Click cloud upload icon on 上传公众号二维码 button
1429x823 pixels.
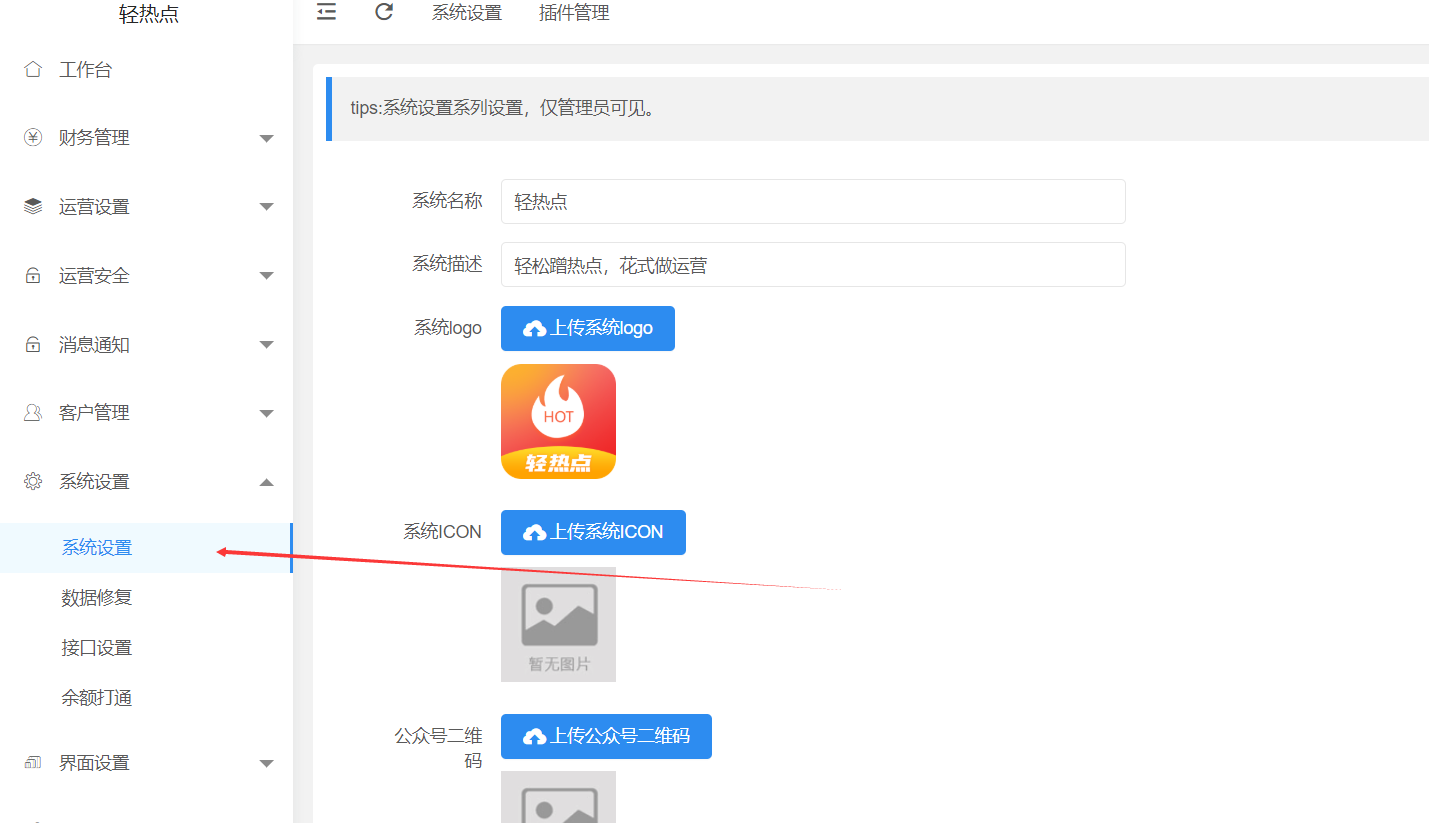(x=535, y=737)
